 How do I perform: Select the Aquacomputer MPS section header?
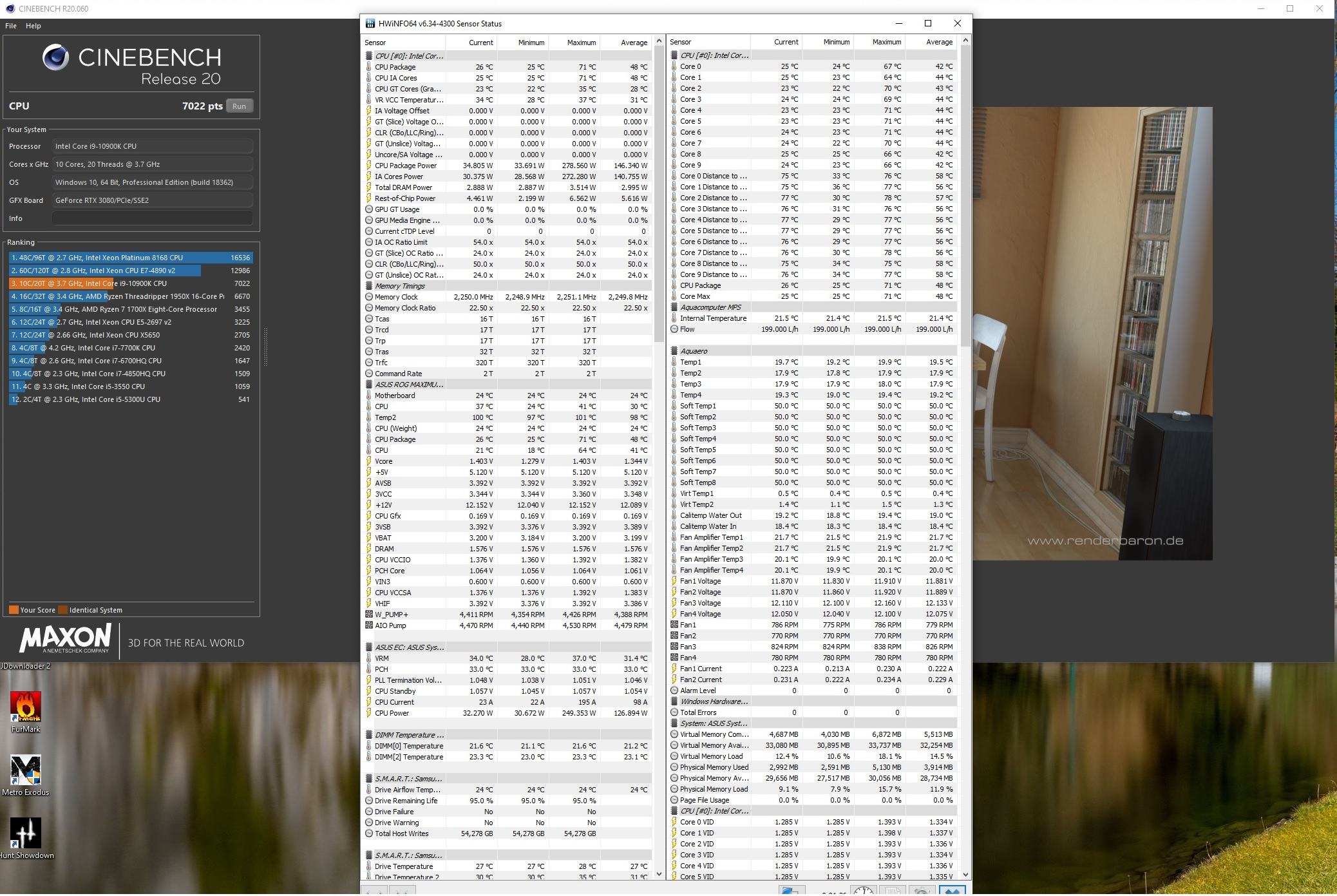813,307
